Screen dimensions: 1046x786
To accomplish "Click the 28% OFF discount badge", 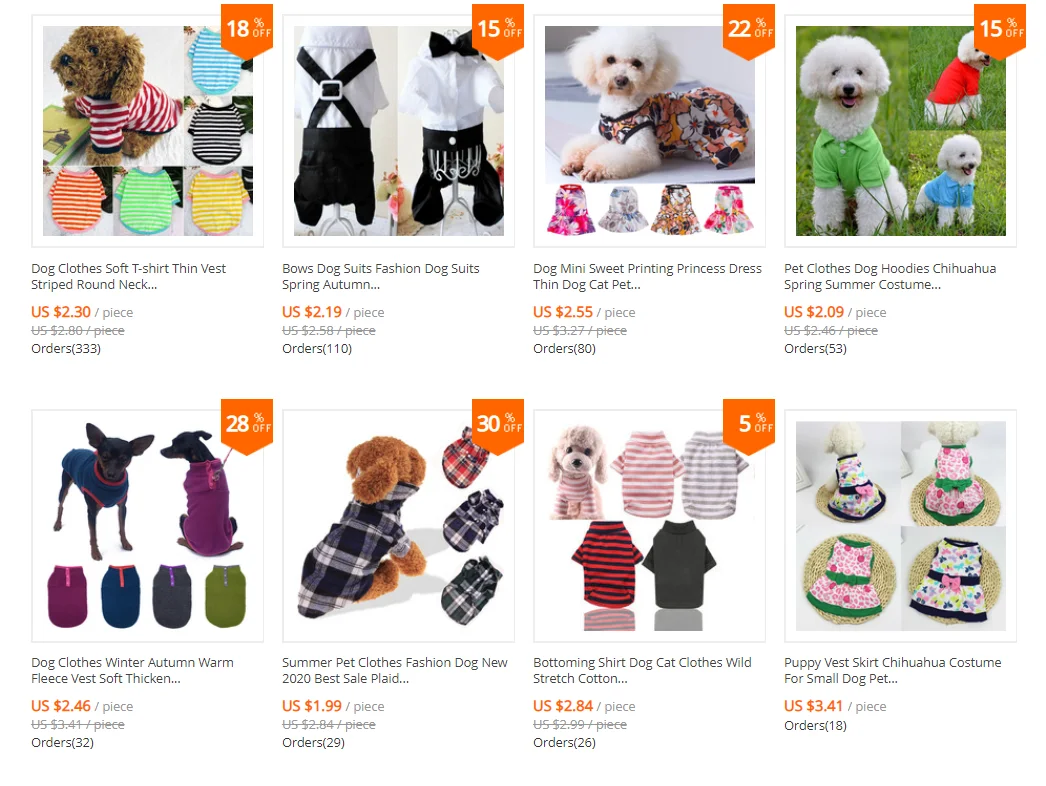I will (x=247, y=426).
